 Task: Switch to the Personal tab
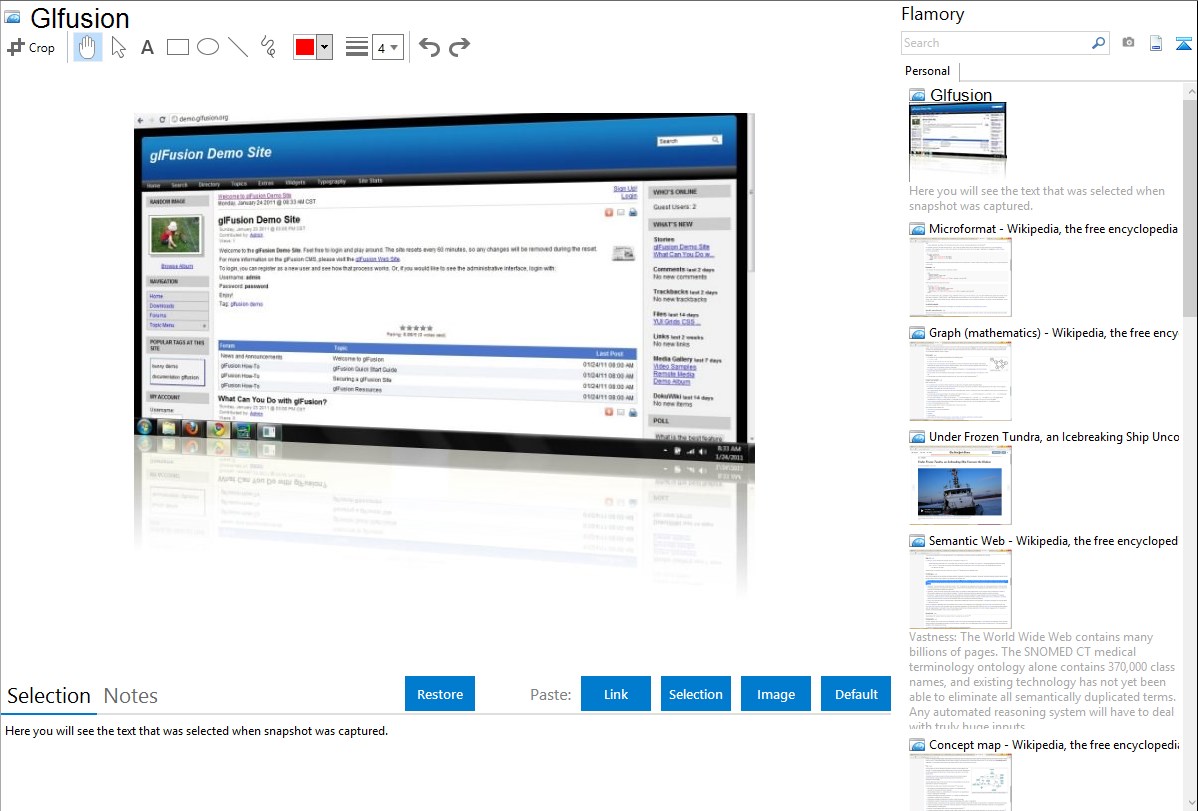pos(927,71)
